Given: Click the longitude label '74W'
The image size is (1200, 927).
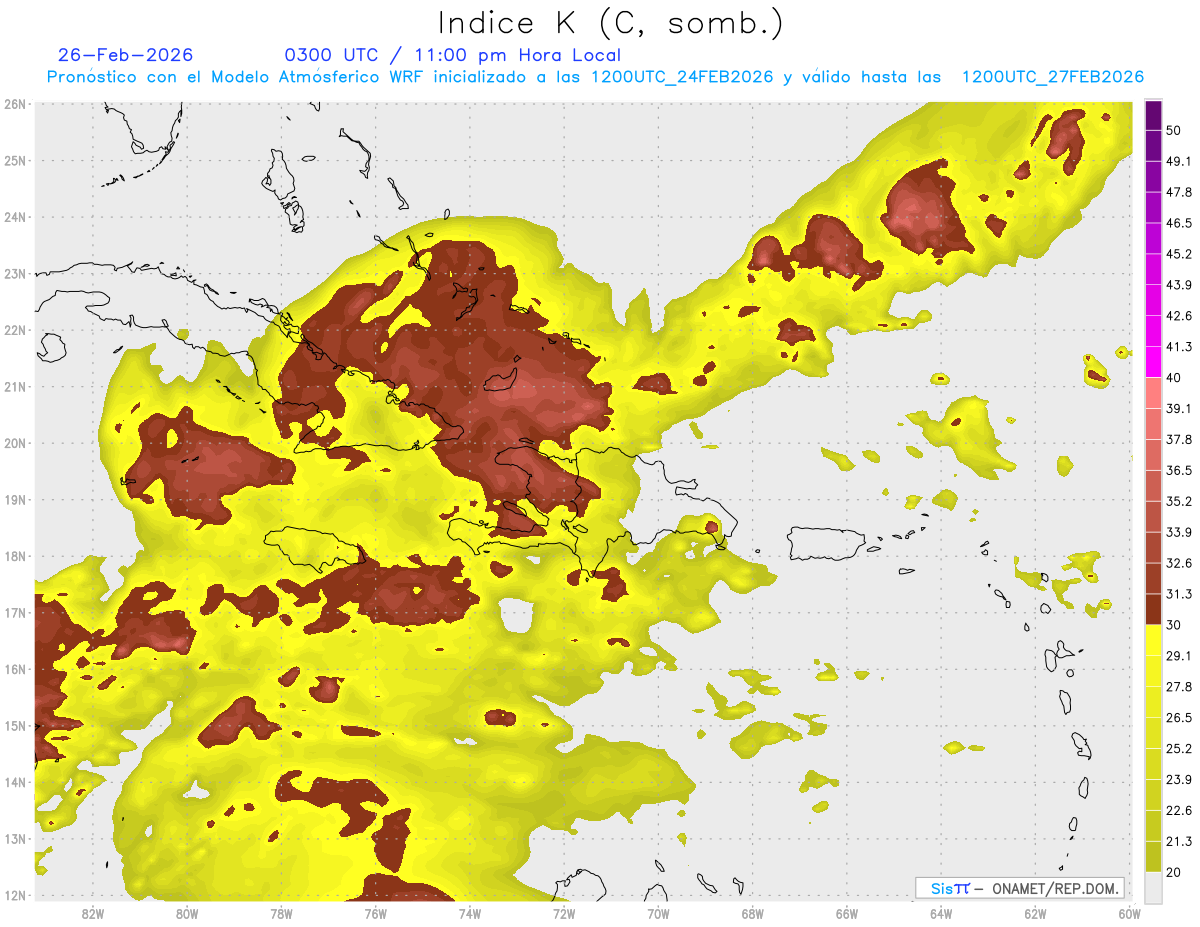Looking at the screenshot, I should (x=469, y=913).
